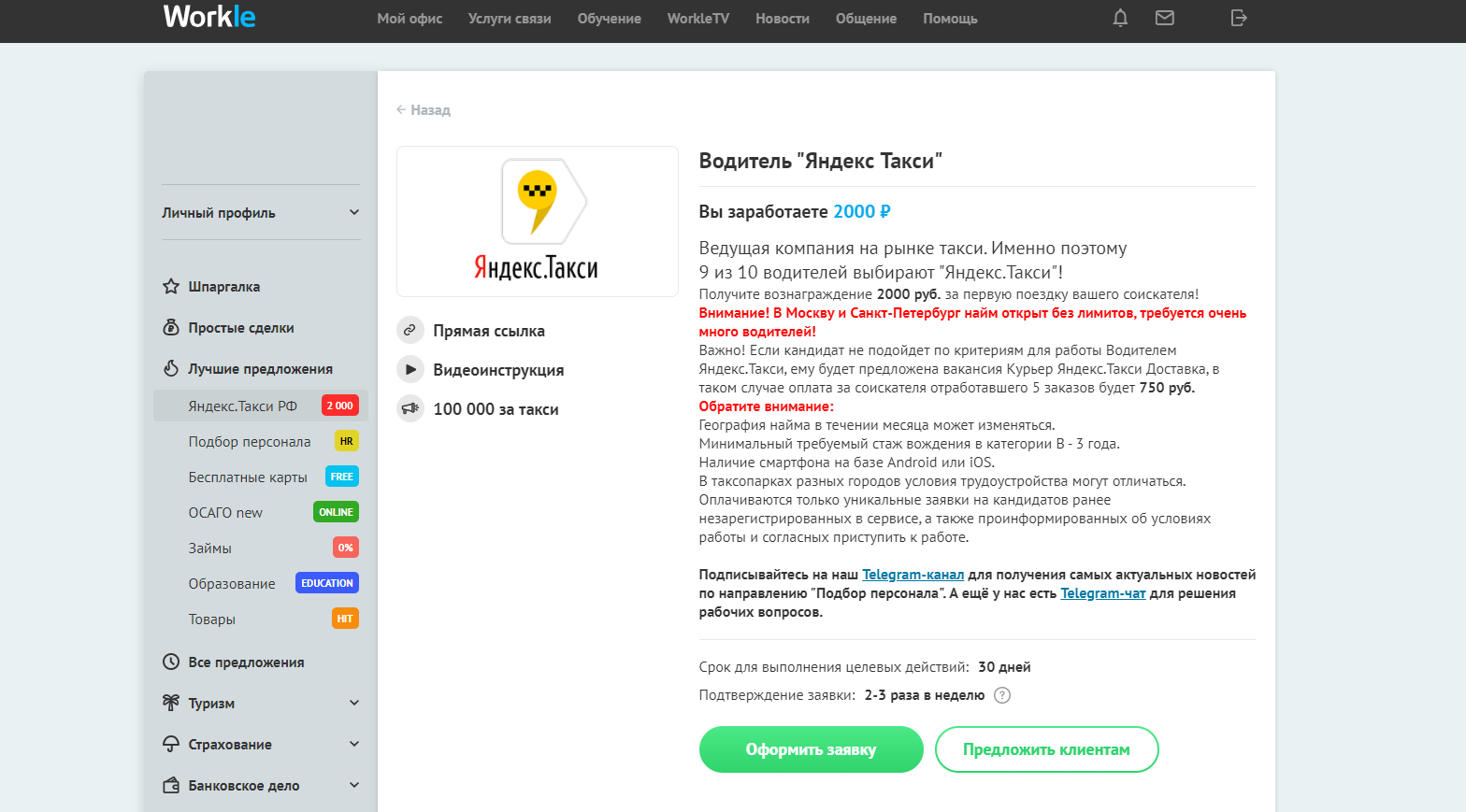Open the Прямая ссылка link
1466x812 pixels.
[x=489, y=331]
